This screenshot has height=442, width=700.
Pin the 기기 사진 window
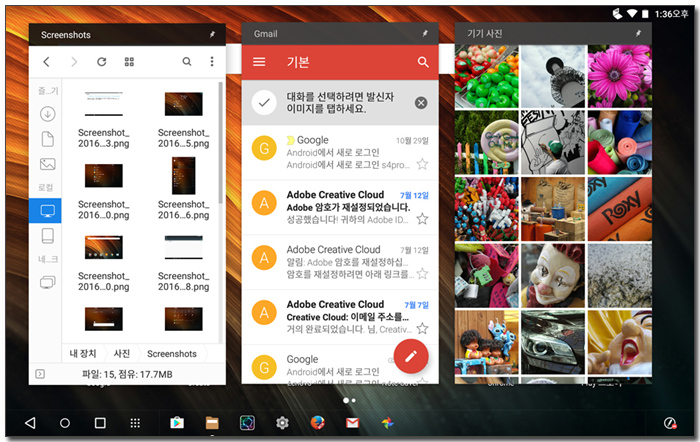tap(638, 33)
